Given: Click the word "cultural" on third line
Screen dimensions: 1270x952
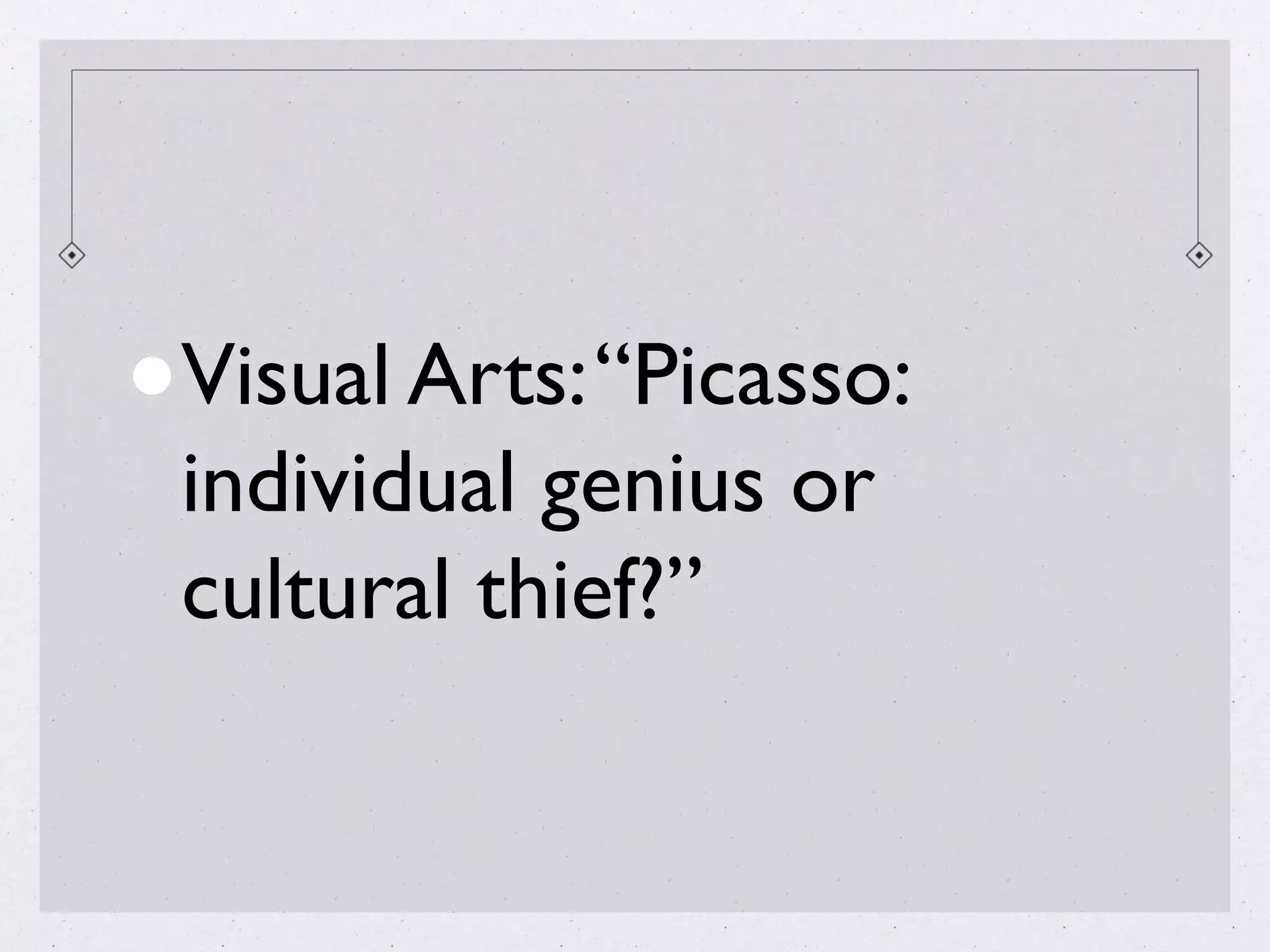Looking at the screenshot, I should [x=315, y=589].
